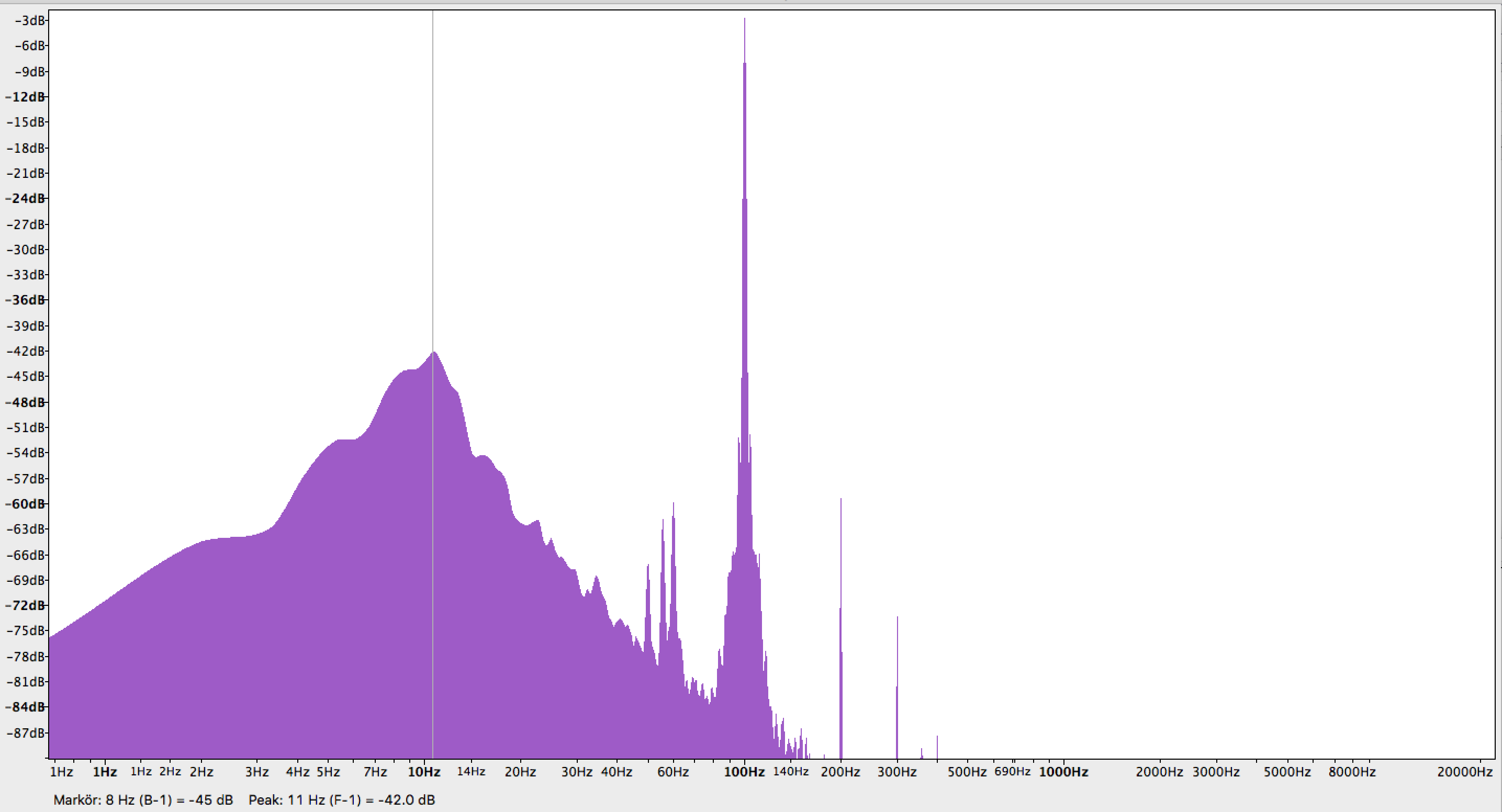This screenshot has width=1502, height=812.
Task: Select the -72dB axis label
Action: click(25, 605)
